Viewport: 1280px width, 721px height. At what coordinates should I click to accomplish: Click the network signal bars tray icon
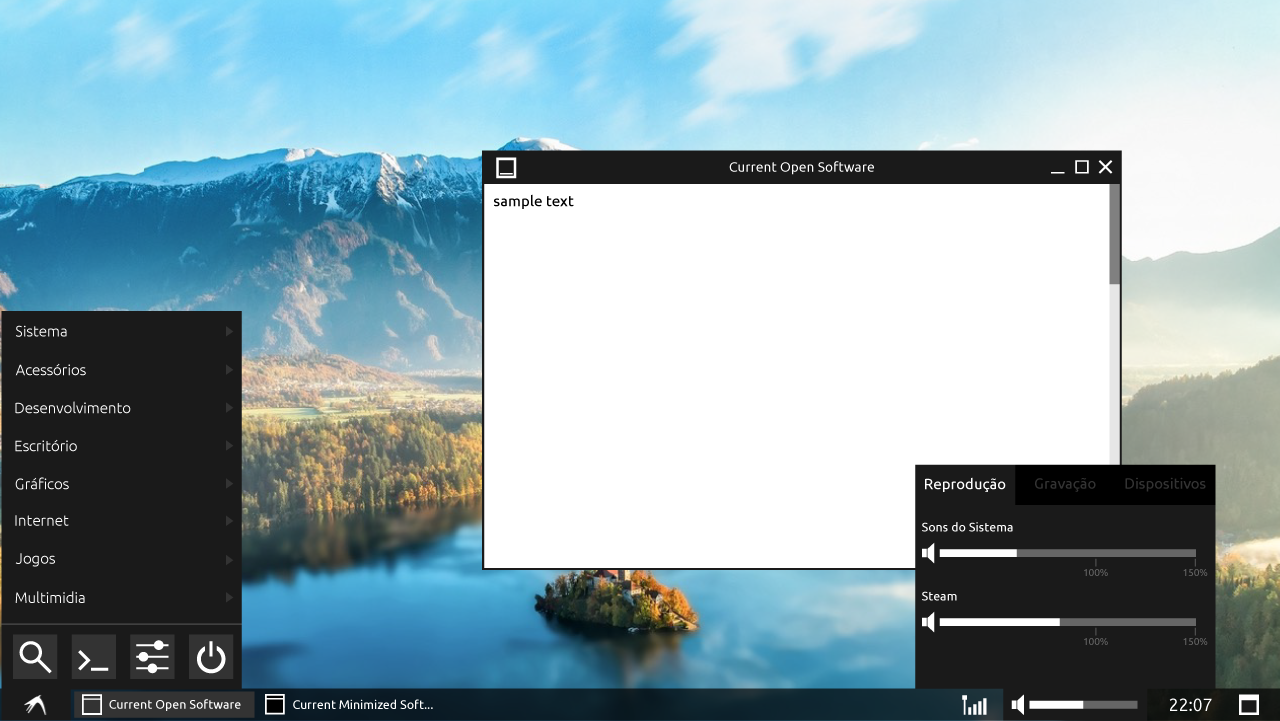tap(974, 705)
